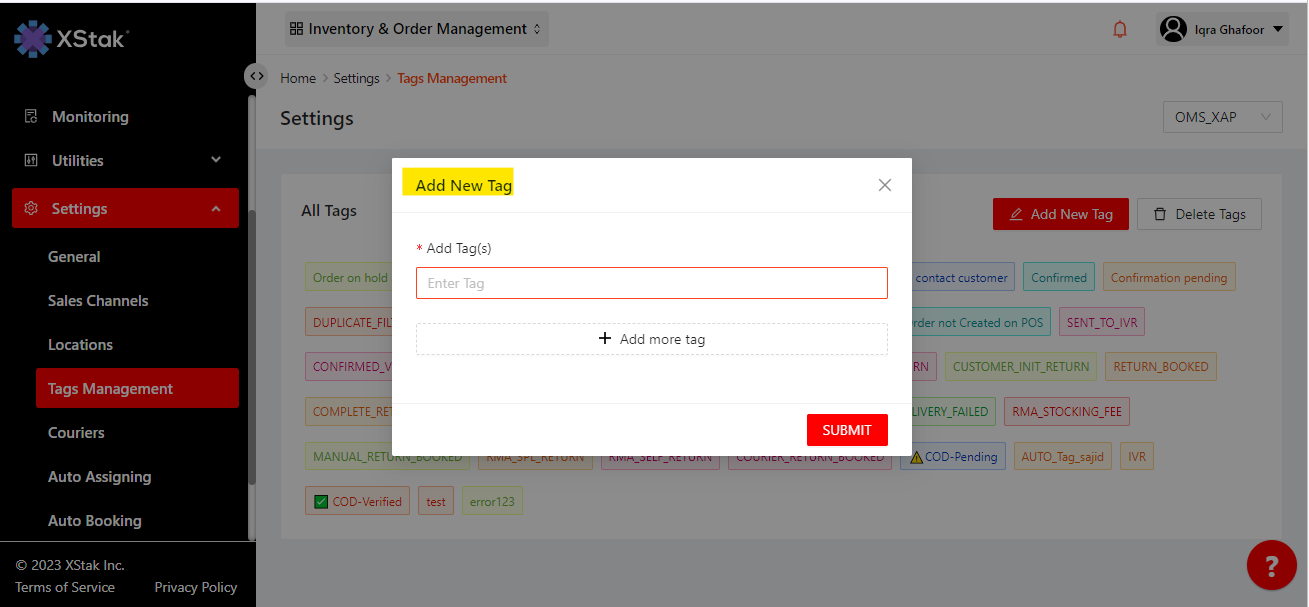Open the OMS_XAP selector dropdown
The image size is (1309, 607).
tap(1222, 117)
